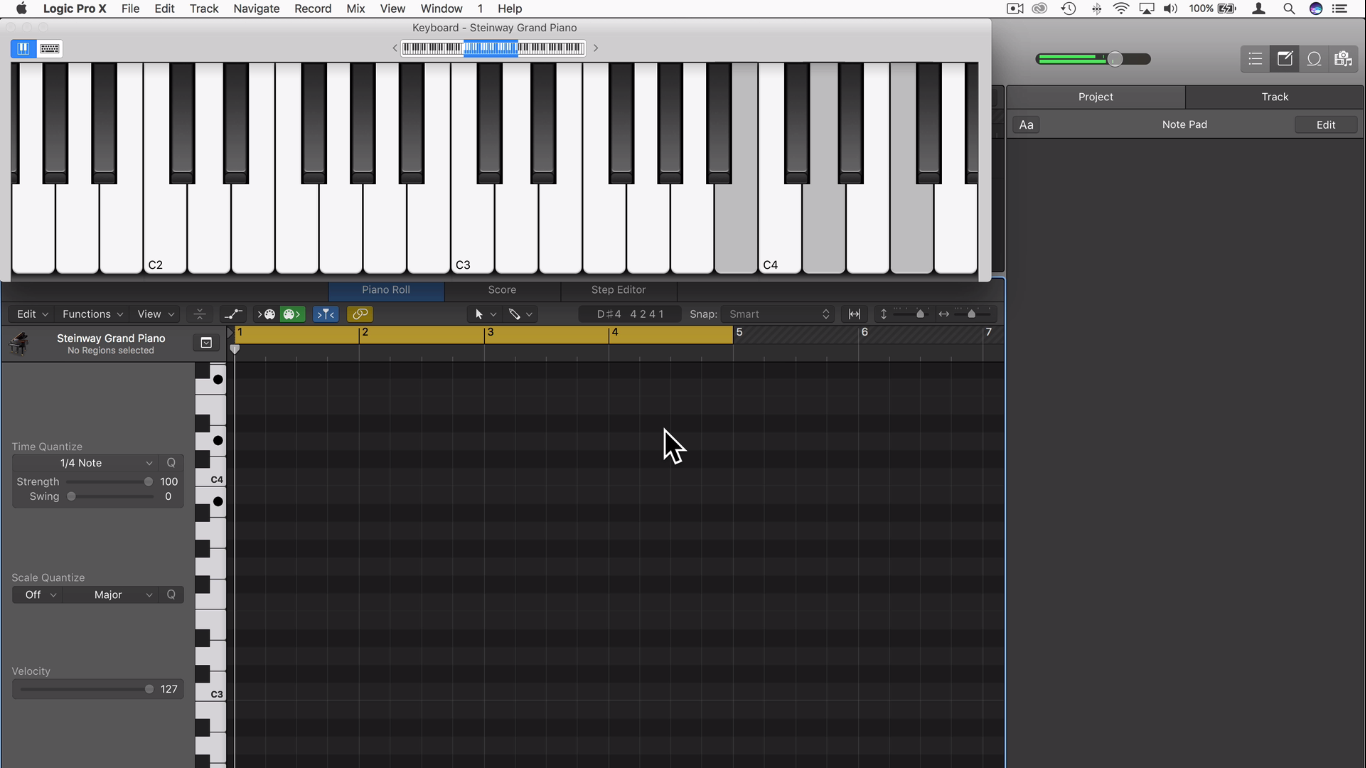Select the Track notes tab
Viewport: 1366px width, 768px height.
(1275, 97)
